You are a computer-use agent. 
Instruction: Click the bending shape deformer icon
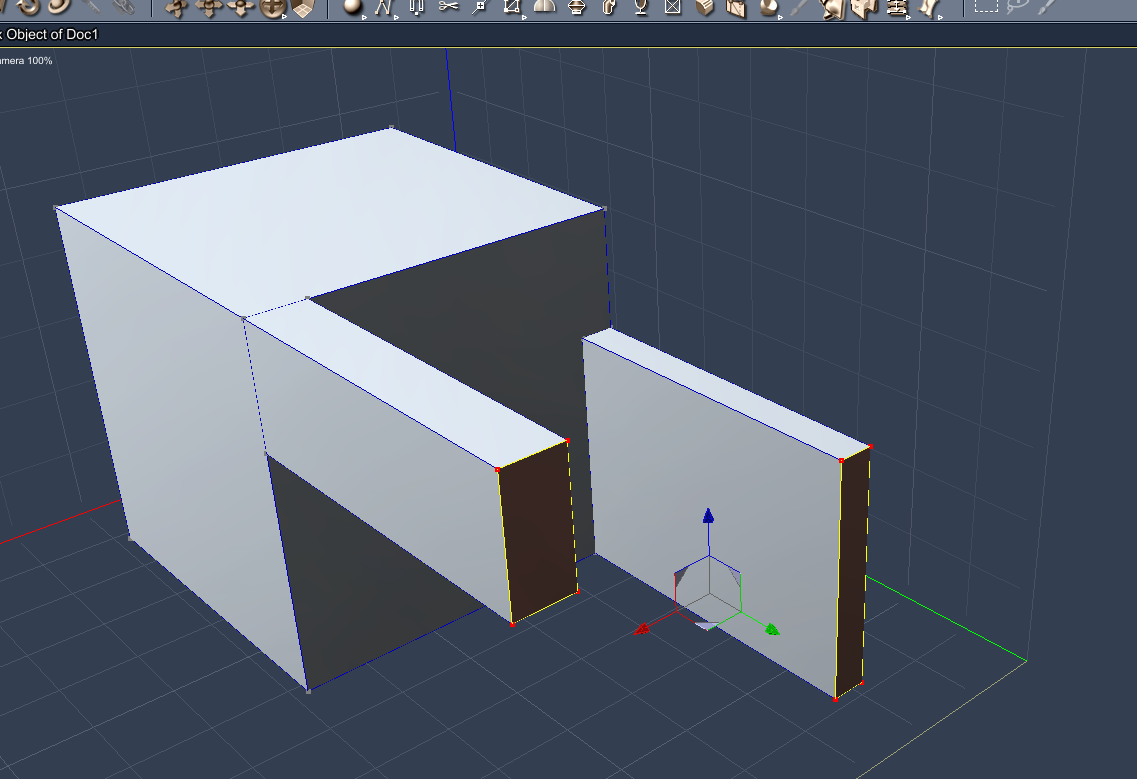tap(927, 8)
